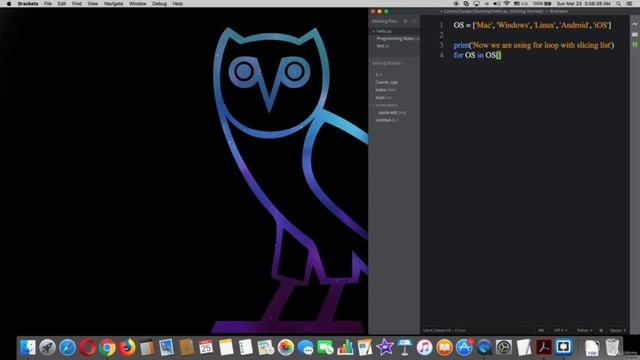Click the Wi-Fi icon in the menu bar
640x360 pixels.
[x=507, y=4]
